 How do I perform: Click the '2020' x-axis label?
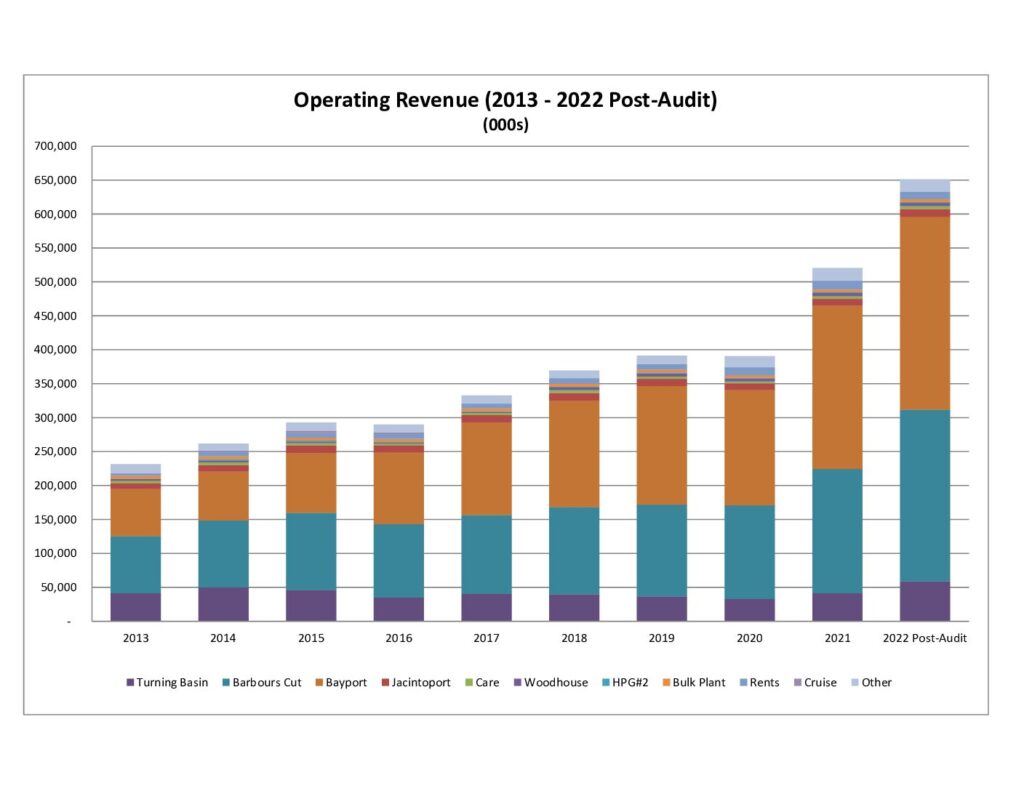[x=750, y=638]
